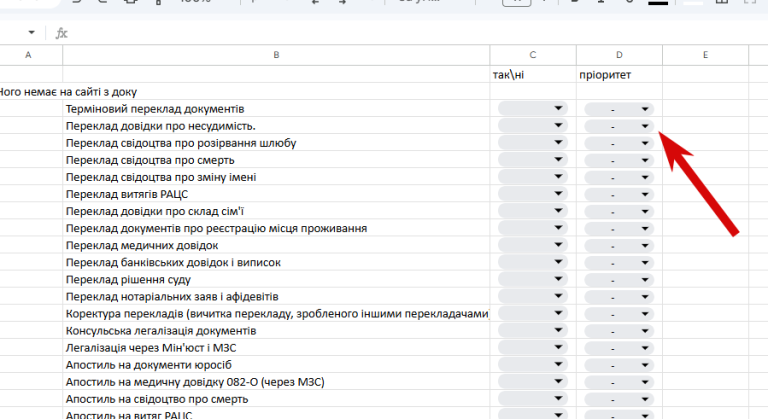Select cell 'Переклад рішення суду'

click(276, 279)
